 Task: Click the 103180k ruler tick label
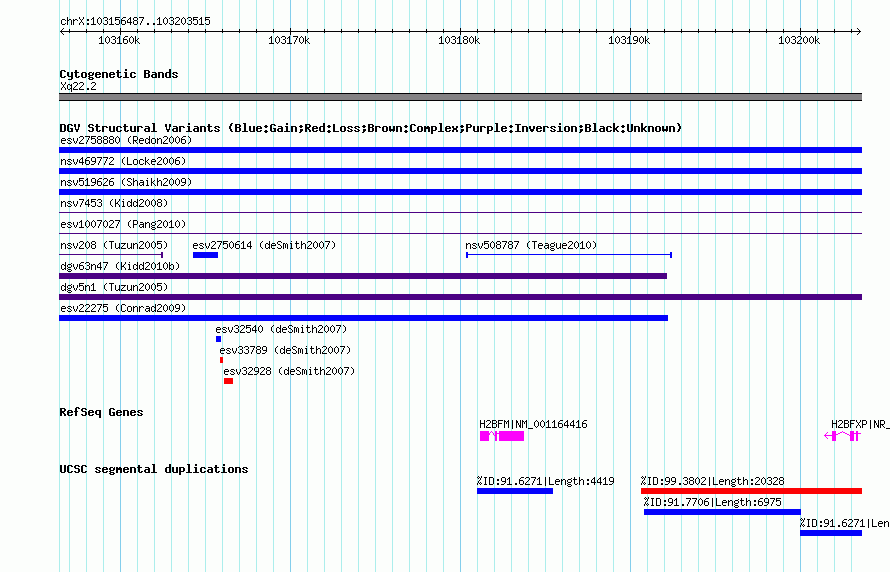coord(459,40)
